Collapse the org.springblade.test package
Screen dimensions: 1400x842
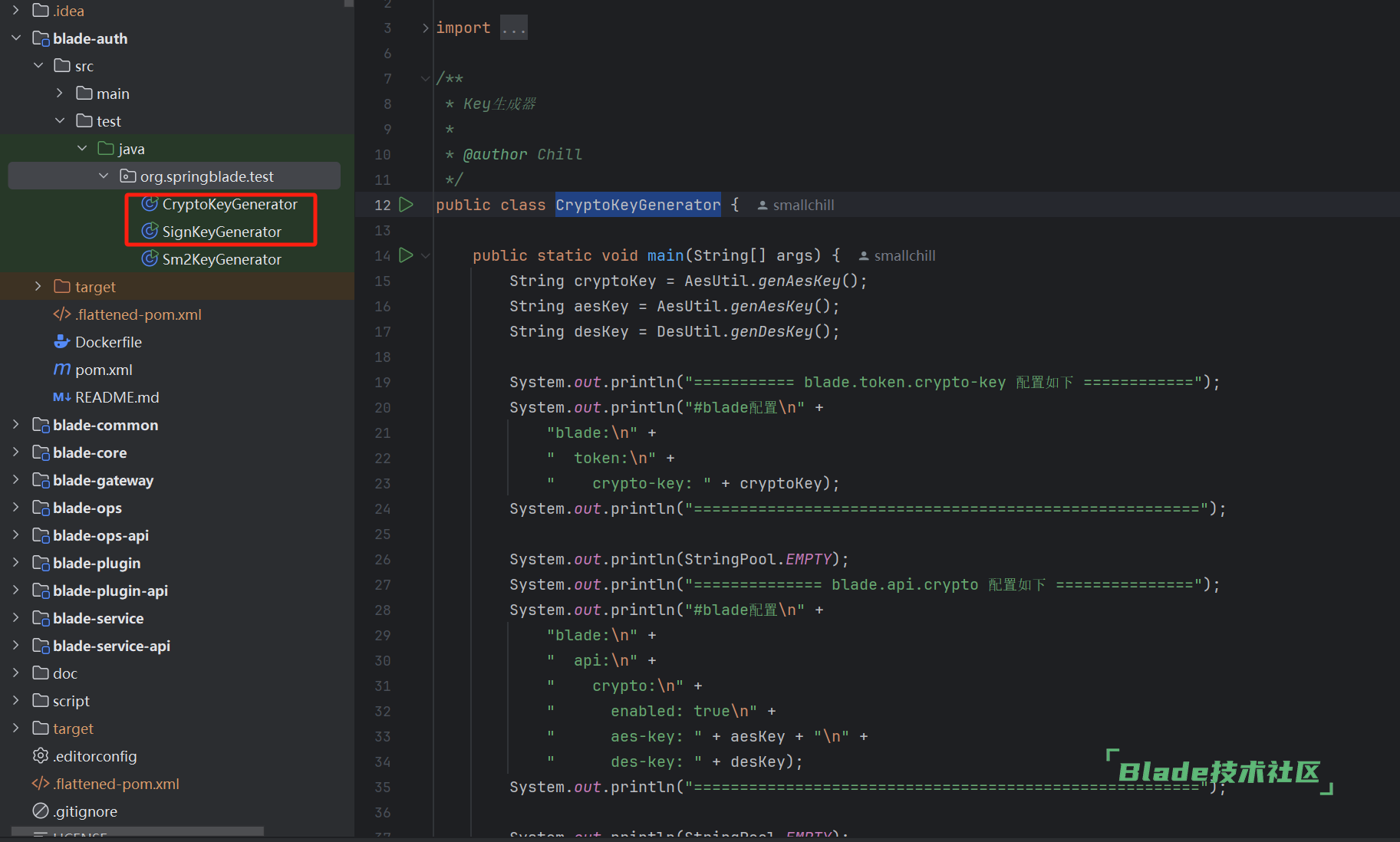104,176
